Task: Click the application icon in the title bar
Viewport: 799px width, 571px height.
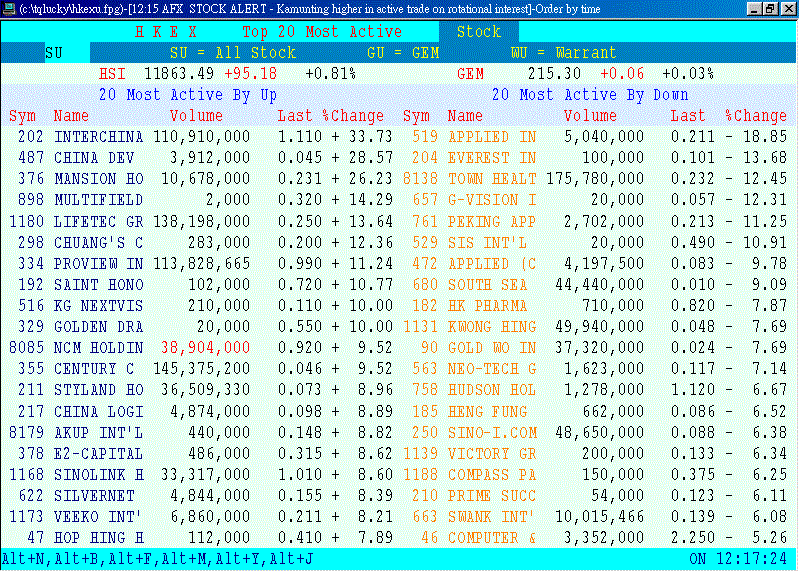Action: point(9,9)
